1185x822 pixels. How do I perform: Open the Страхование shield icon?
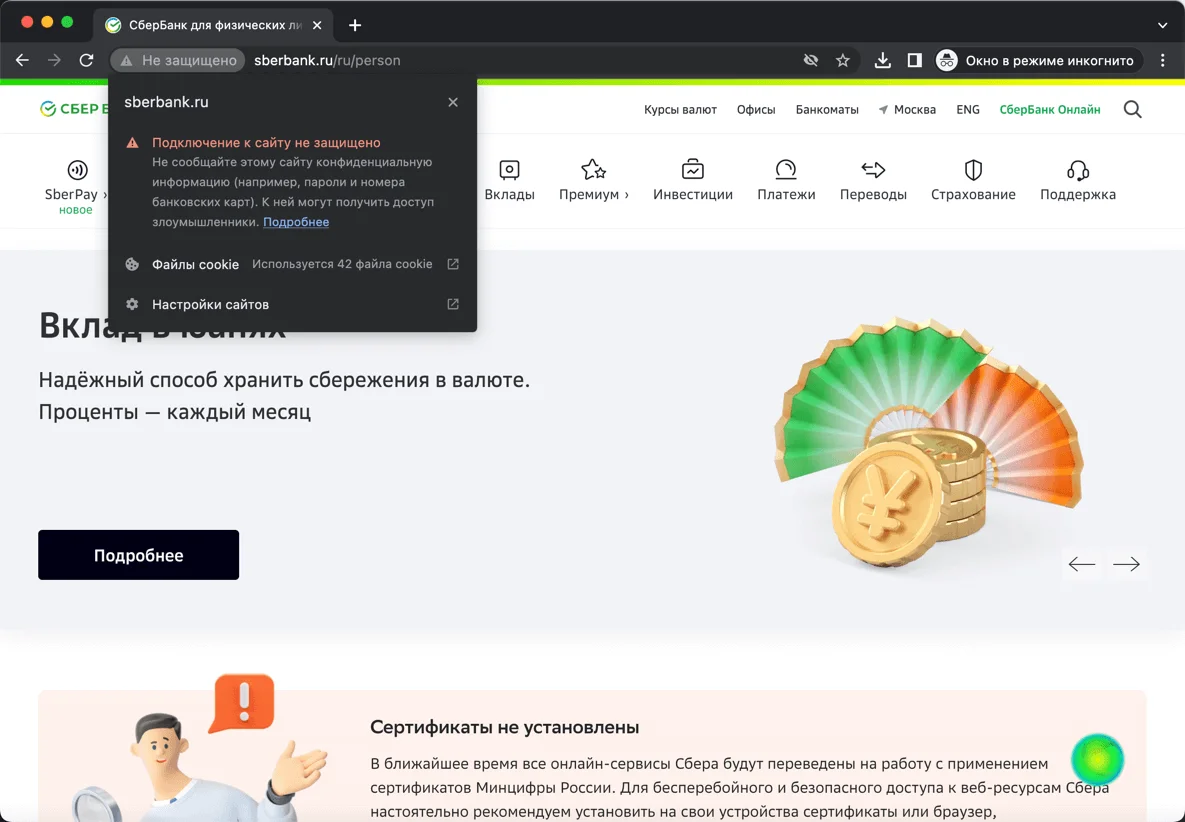pos(973,170)
